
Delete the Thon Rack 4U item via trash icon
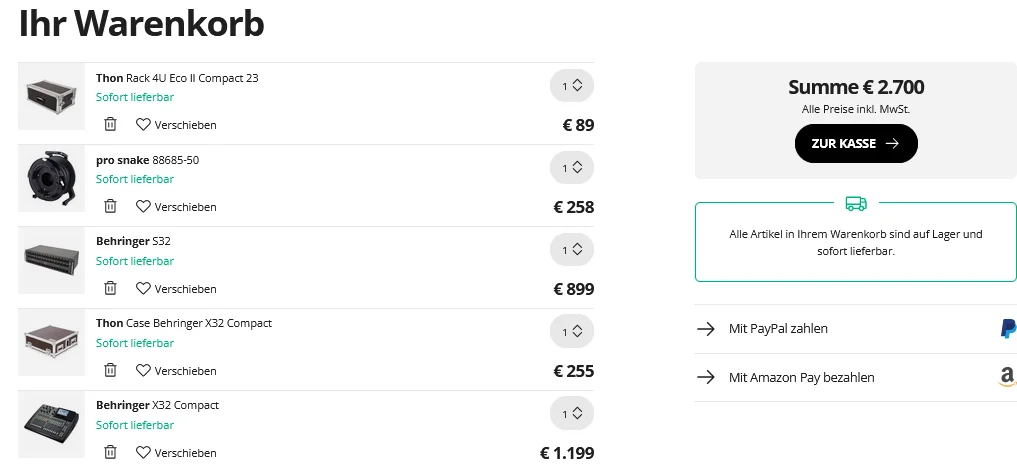tap(110, 125)
